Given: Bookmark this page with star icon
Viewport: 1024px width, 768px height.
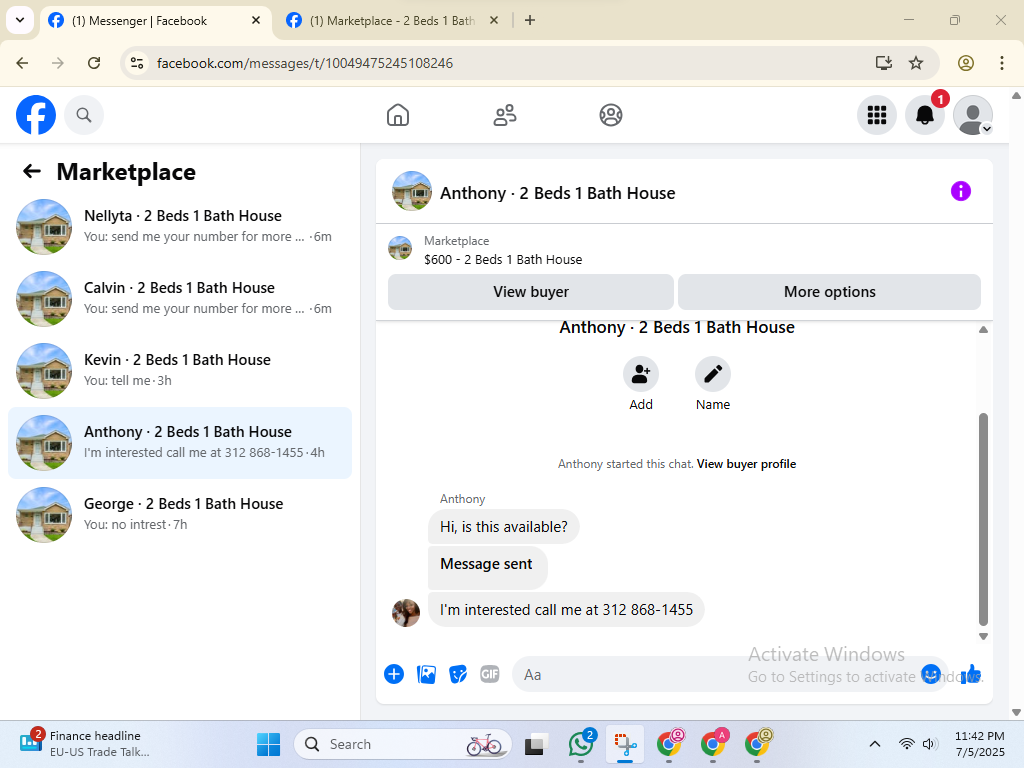Looking at the screenshot, I should point(916,63).
